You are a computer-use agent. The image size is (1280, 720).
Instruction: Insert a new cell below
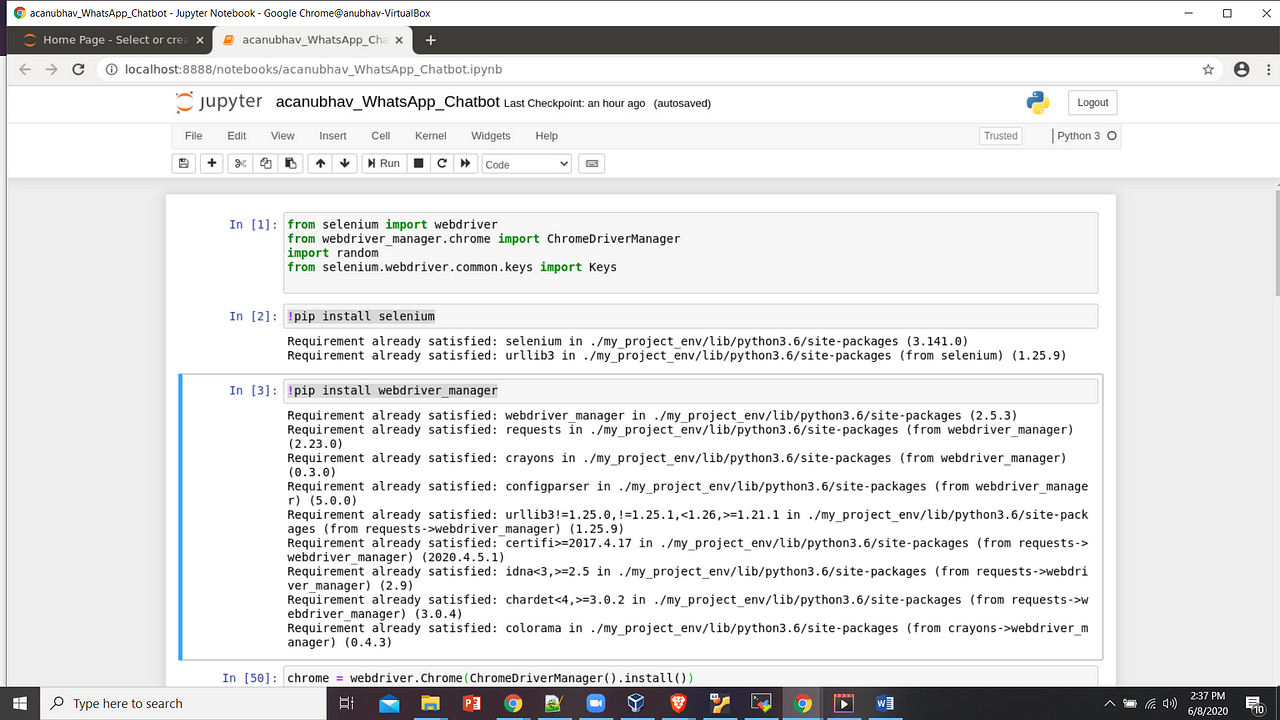coord(211,163)
